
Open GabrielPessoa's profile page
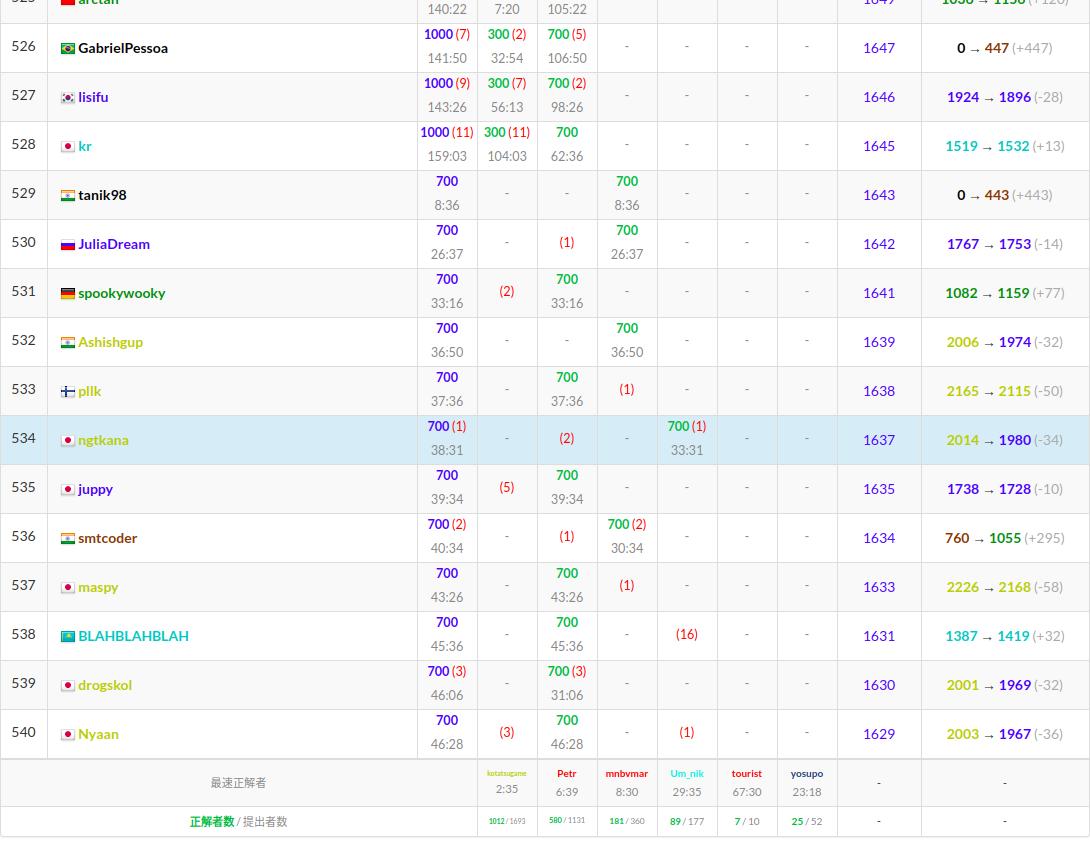(x=121, y=47)
